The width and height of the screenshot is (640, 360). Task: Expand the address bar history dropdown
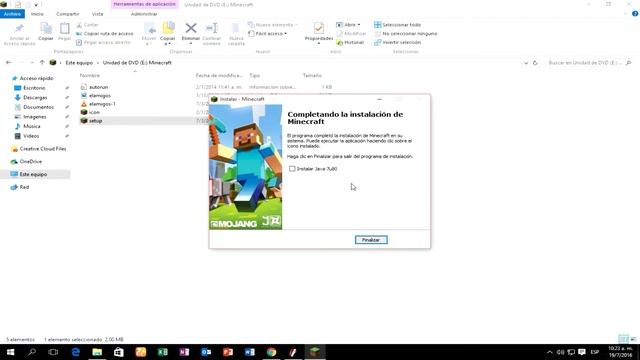526,63
